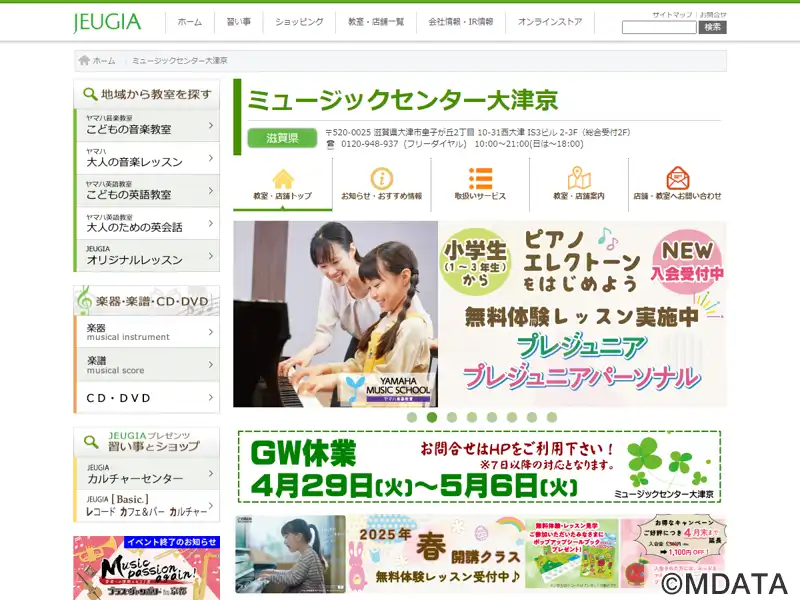Open 習い事 in top navigation
Viewport: 800px width, 600px height.
(239, 22)
